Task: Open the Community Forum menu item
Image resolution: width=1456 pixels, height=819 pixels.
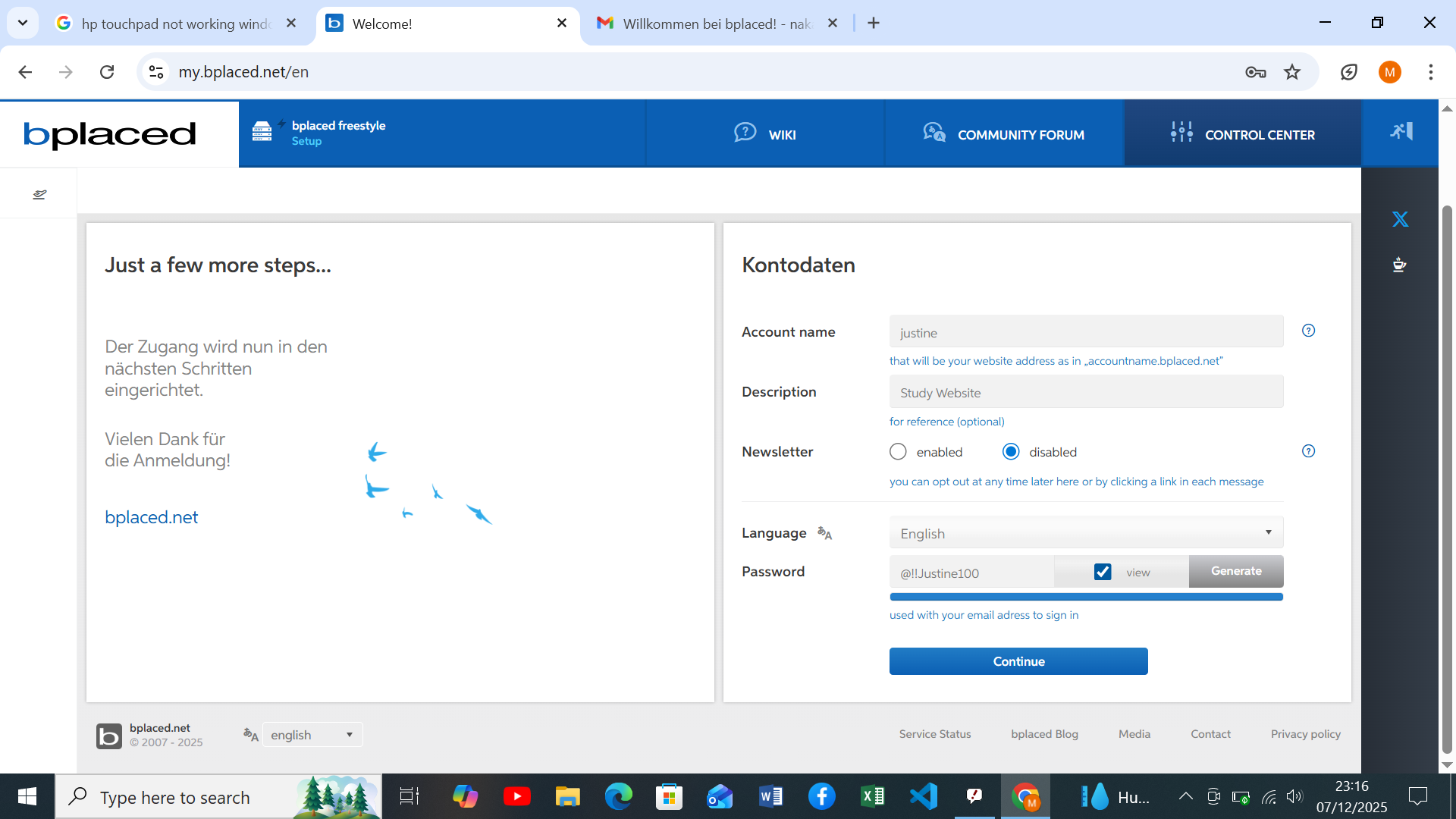Action: 1004,134
